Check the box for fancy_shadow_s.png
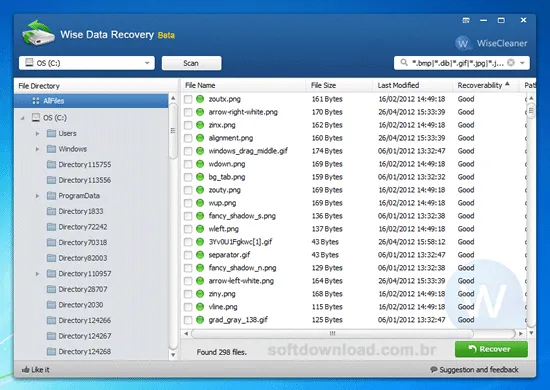The image size is (550, 390). point(188,216)
